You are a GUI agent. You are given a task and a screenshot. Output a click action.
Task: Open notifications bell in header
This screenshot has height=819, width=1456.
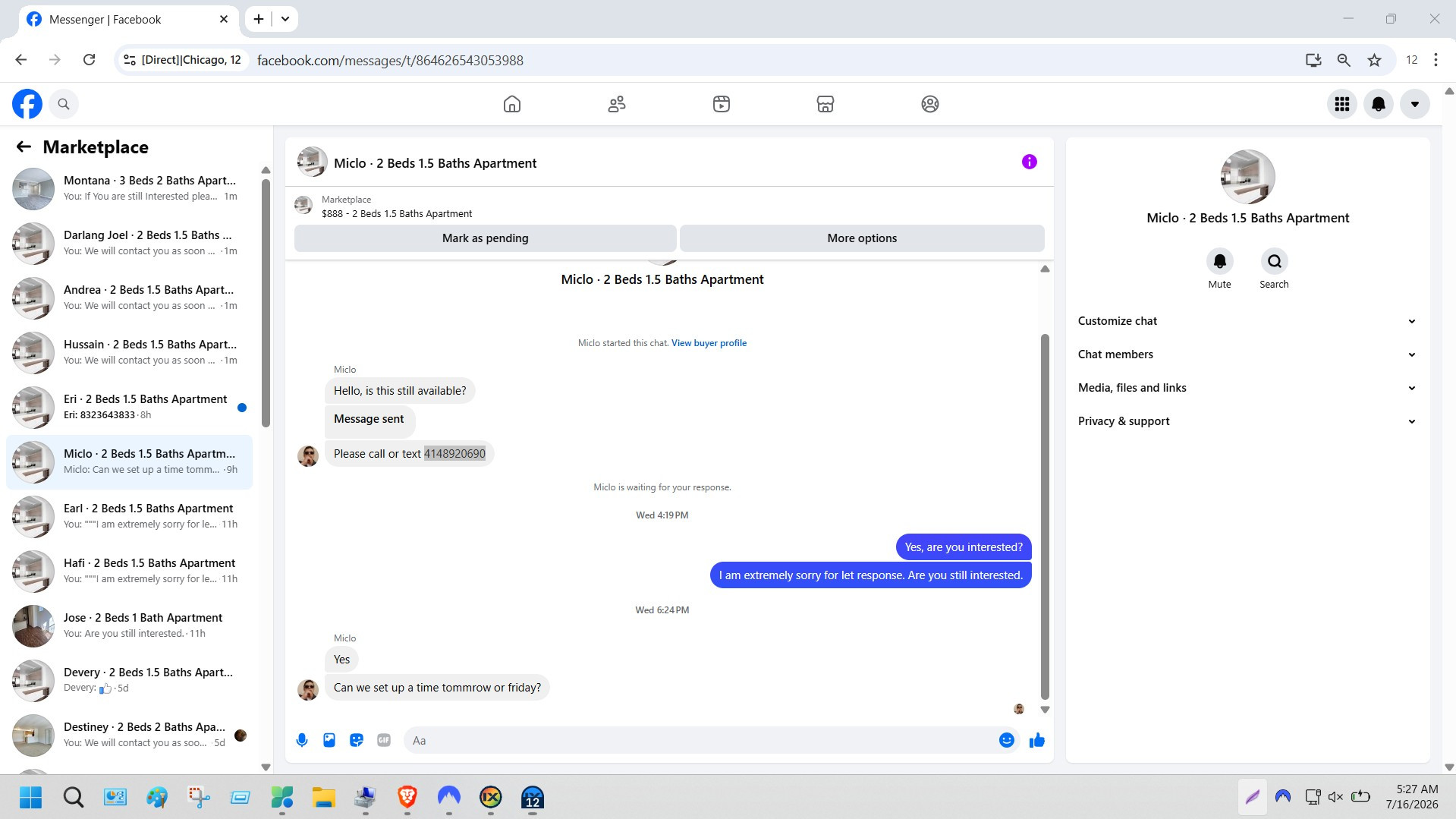coord(1379,104)
